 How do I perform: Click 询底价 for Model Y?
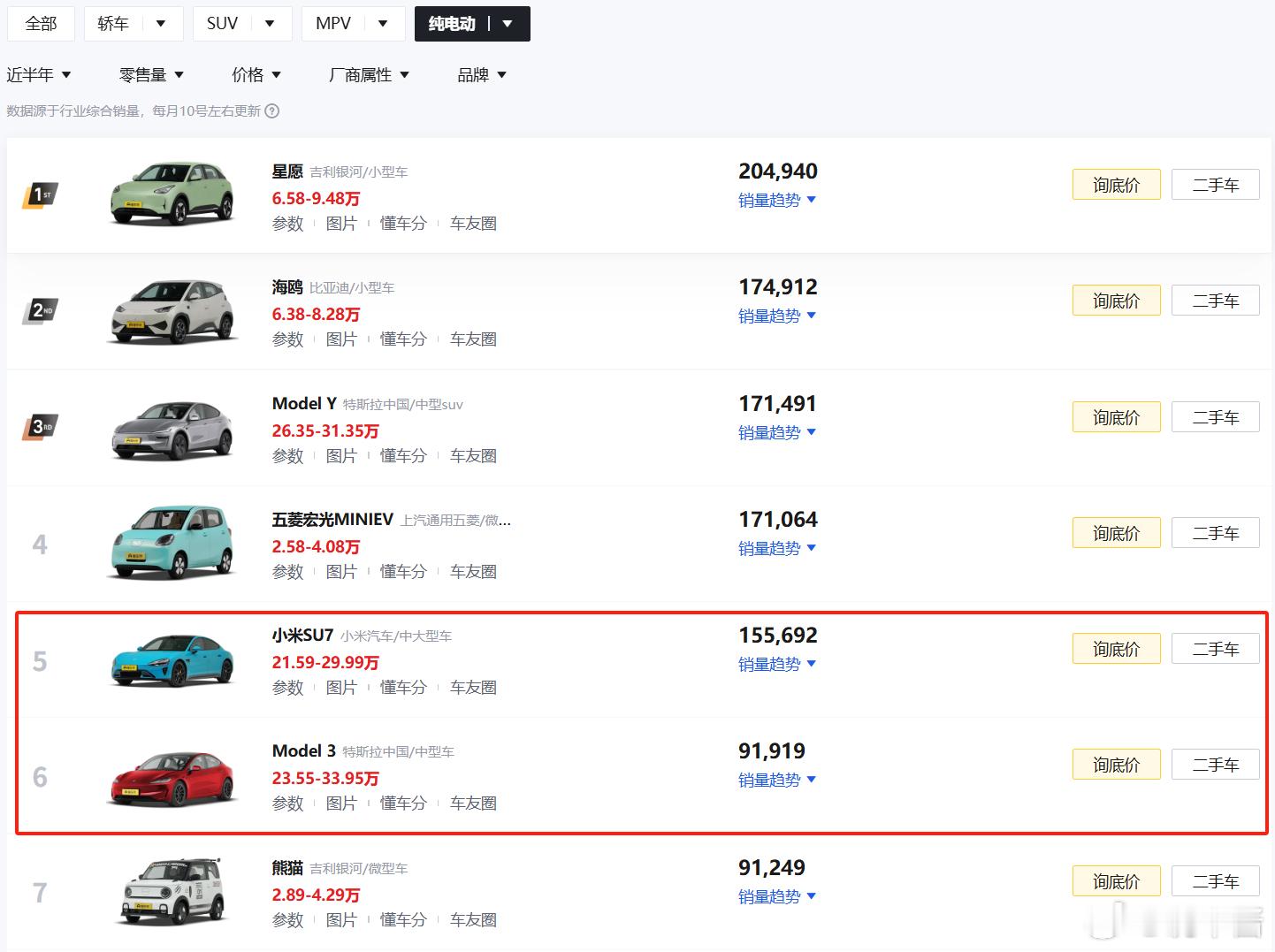(x=1117, y=417)
